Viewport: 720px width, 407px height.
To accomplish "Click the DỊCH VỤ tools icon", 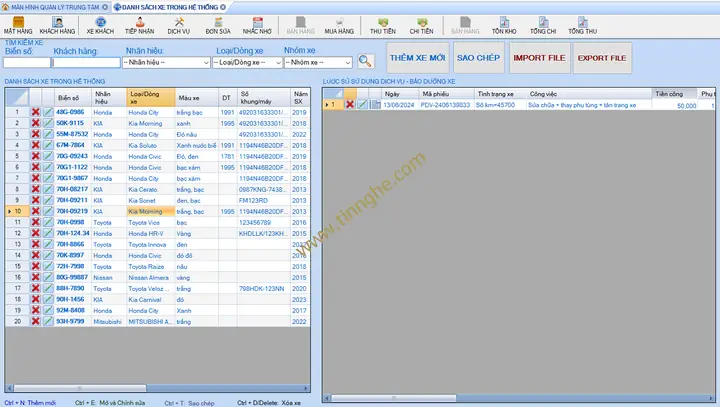I will [179, 25].
